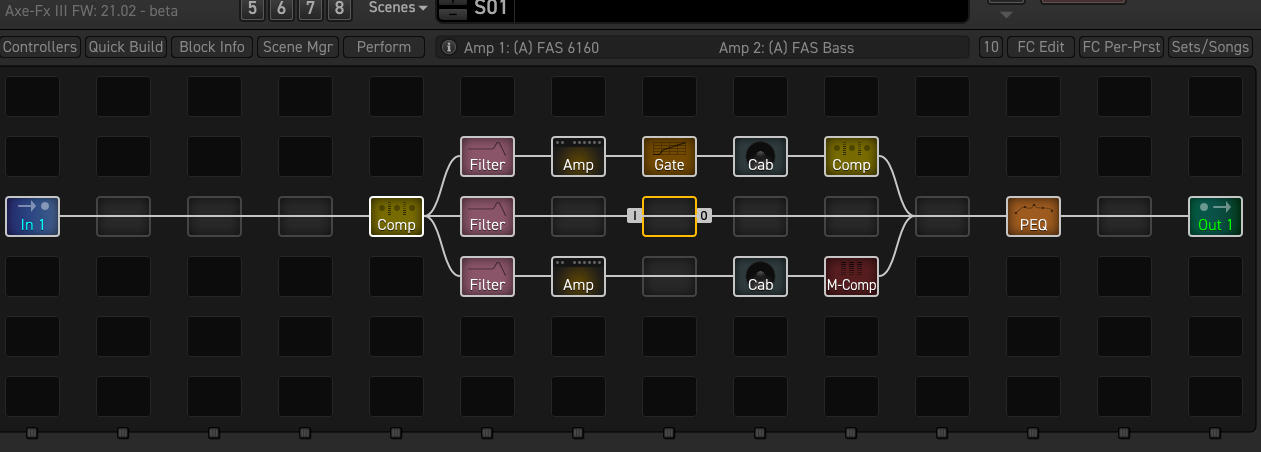Open the M-Comp multiband compressor block
Image resolution: width=1261 pixels, height=452 pixels.
click(x=851, y=276)
